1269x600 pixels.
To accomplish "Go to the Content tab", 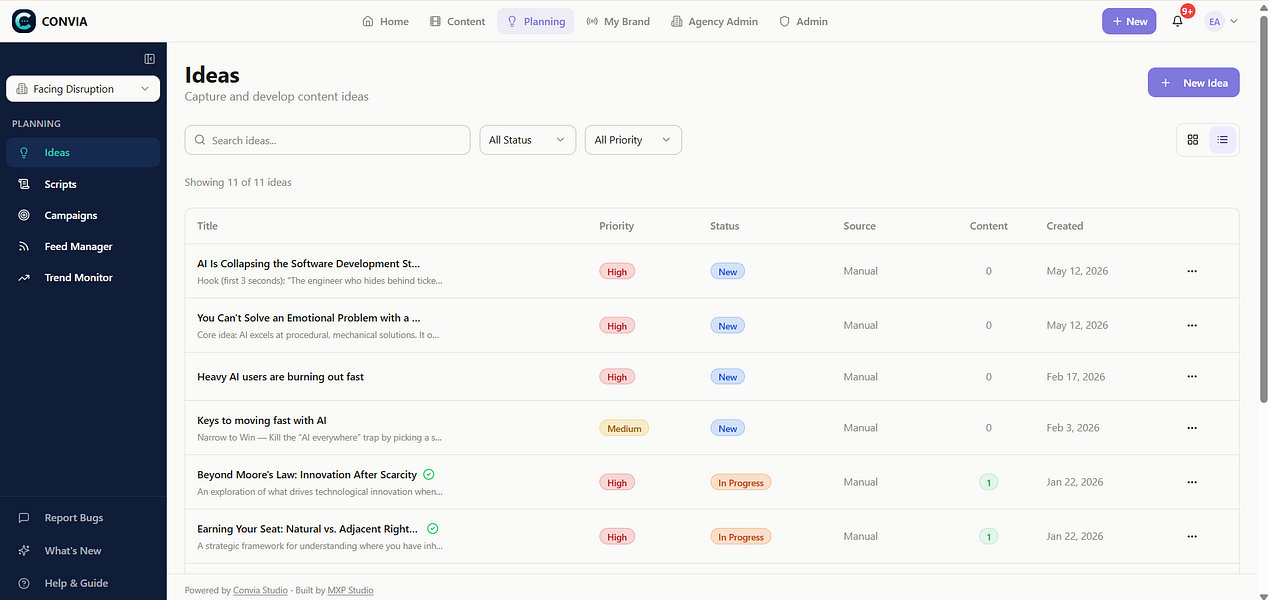I will click(x=457, y=21).
